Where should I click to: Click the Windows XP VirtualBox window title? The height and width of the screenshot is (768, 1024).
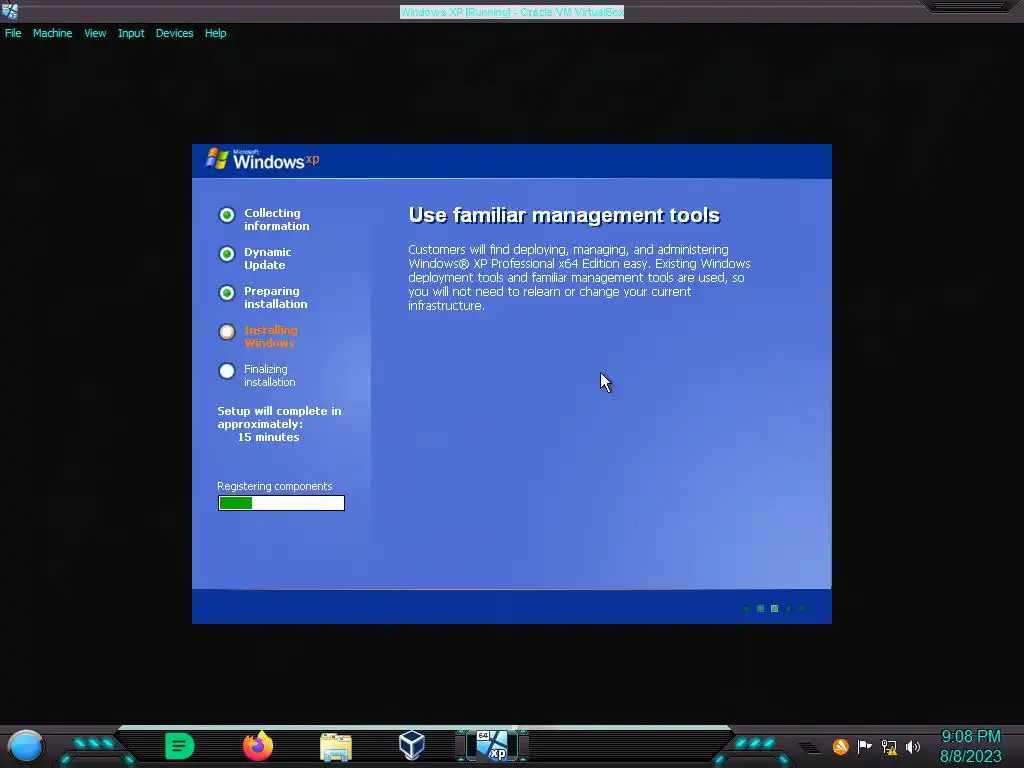click(512, 12)
